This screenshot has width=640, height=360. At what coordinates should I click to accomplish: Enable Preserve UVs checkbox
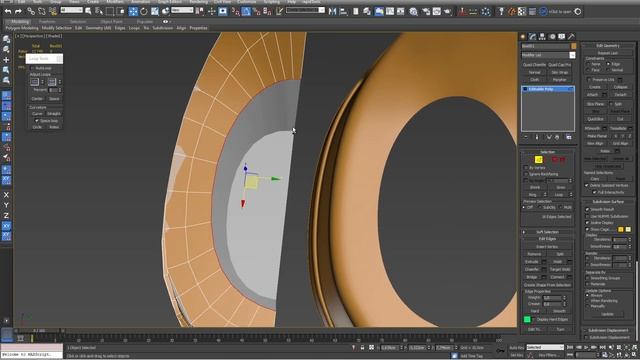click(589, 80)
